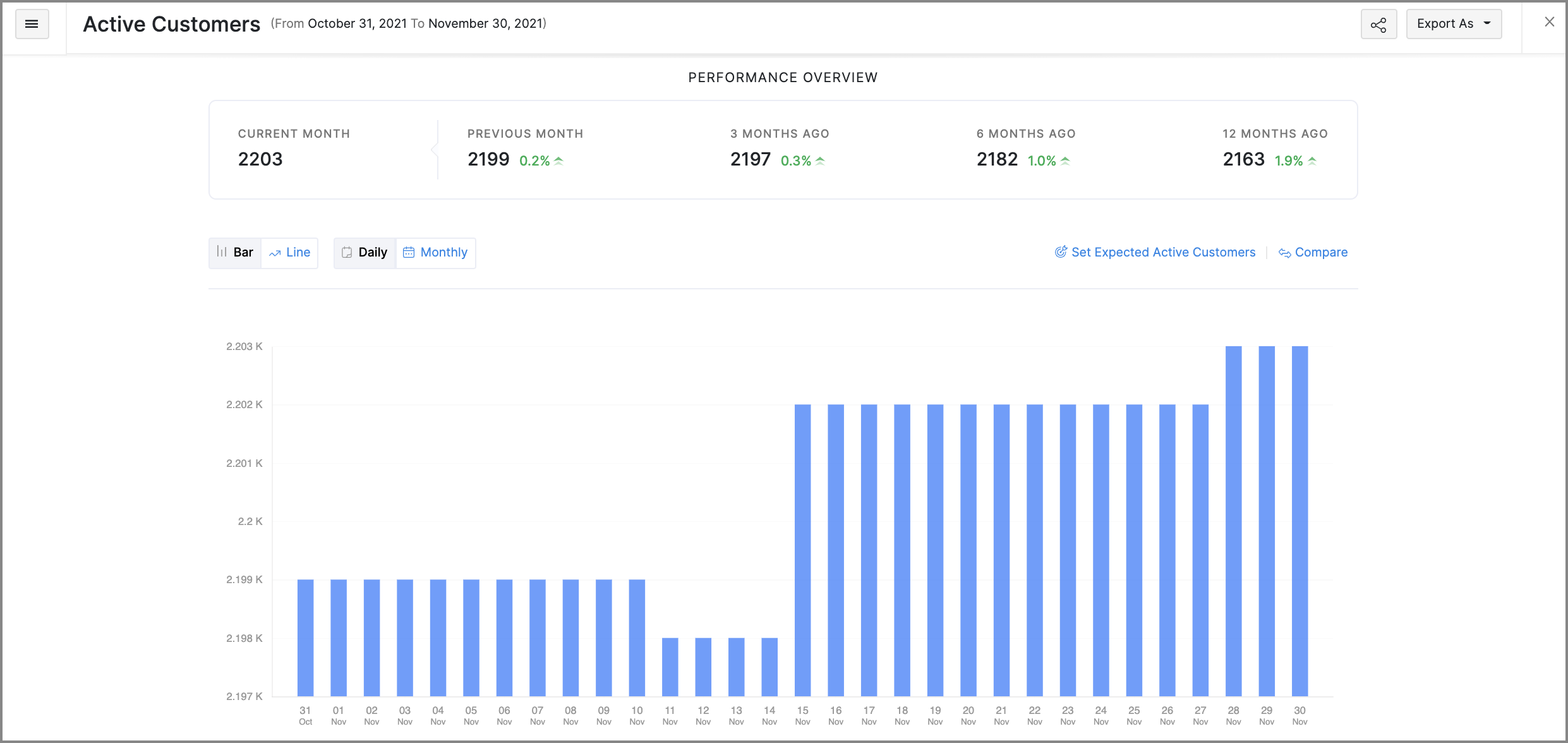Click the Daily note icon
Screen dimensions: 1568x743
click(x=347, y=252)
